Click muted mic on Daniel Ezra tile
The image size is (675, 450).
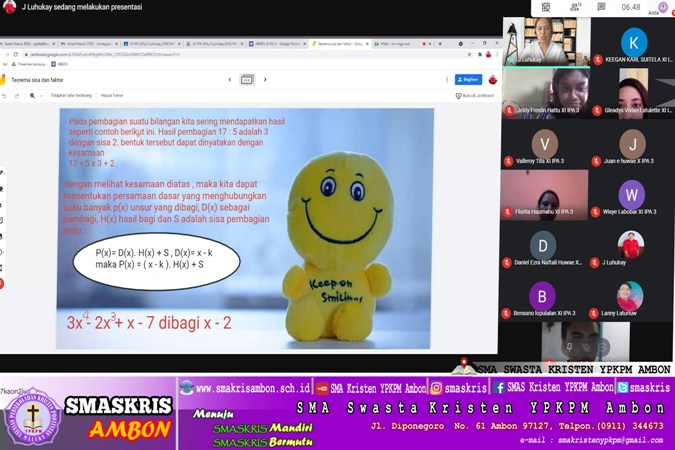tap(507, 262)
